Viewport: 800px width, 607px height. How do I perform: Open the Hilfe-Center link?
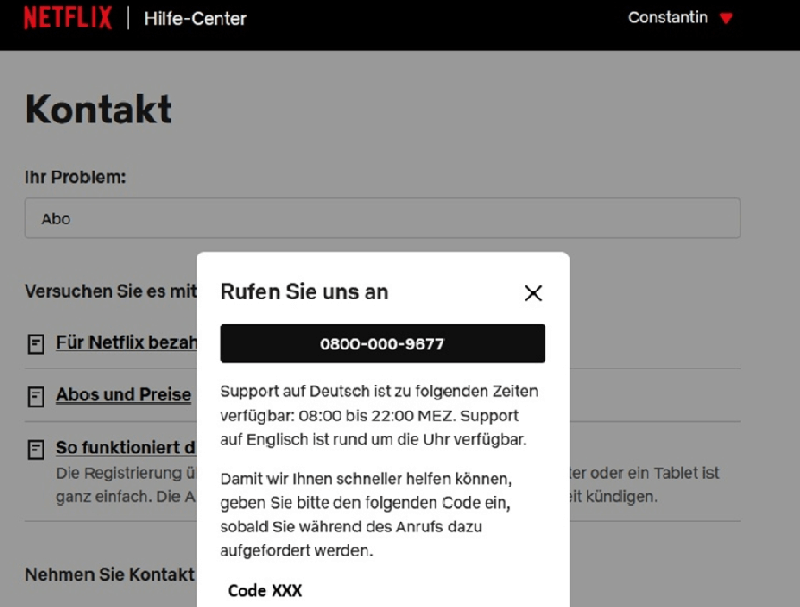[x=195, y=19]
